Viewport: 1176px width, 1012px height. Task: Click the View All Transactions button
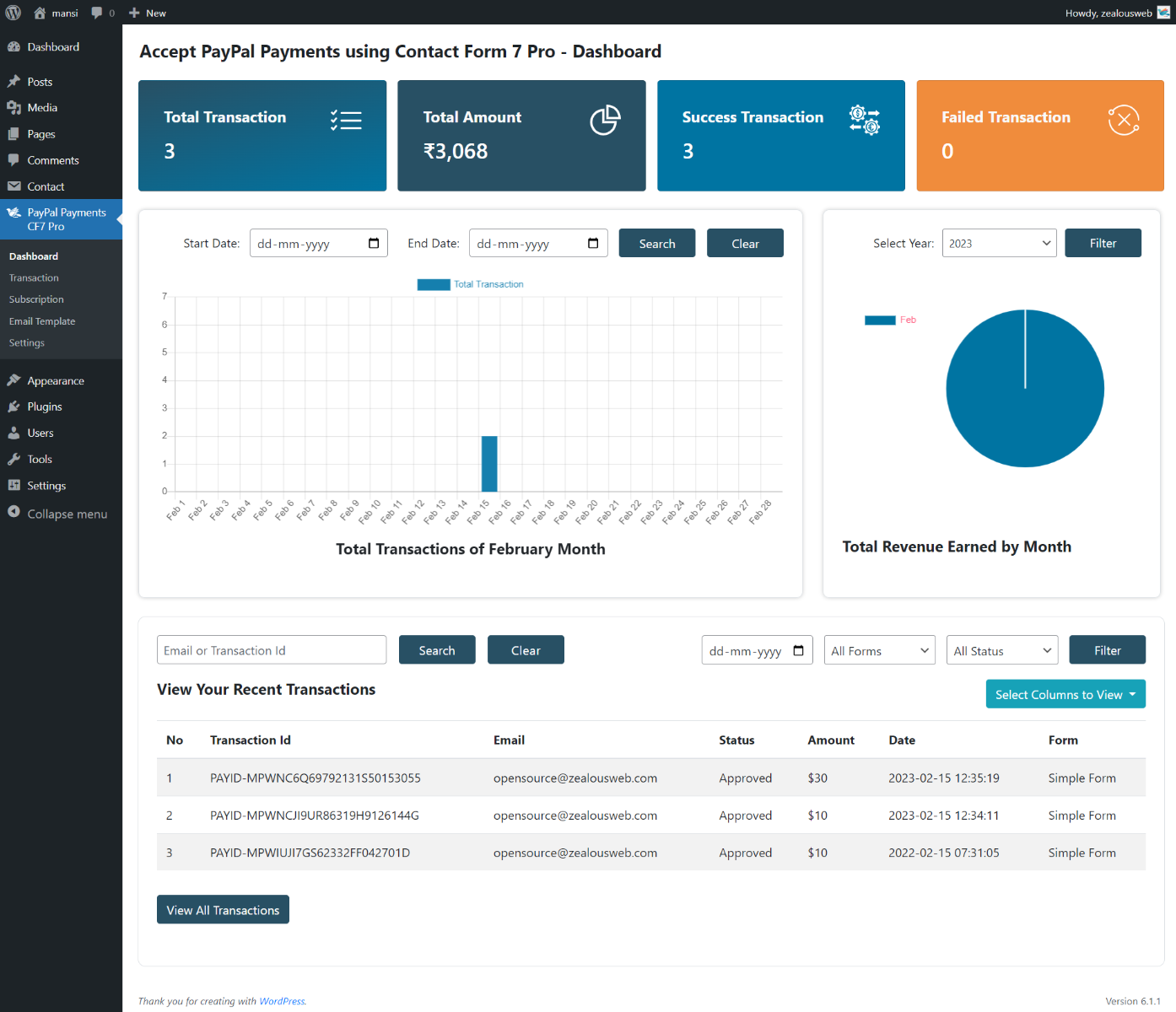(223, 910)
